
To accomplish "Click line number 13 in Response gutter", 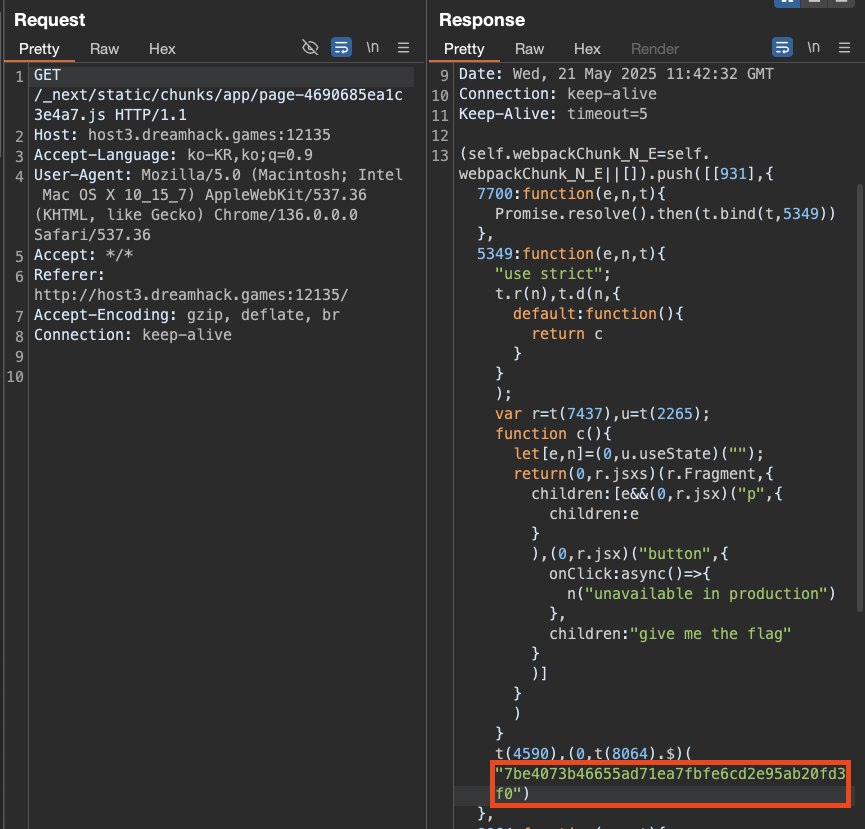I will [x=440, y=156].
